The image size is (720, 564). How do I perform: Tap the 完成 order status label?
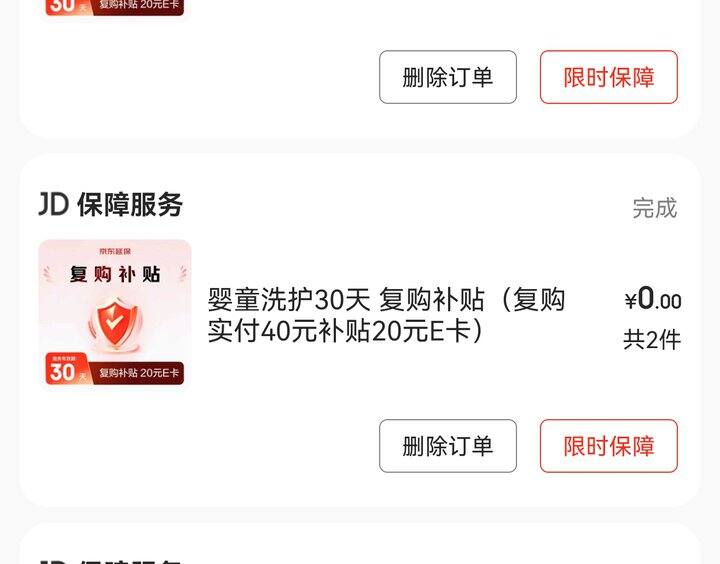pos(655,208)
